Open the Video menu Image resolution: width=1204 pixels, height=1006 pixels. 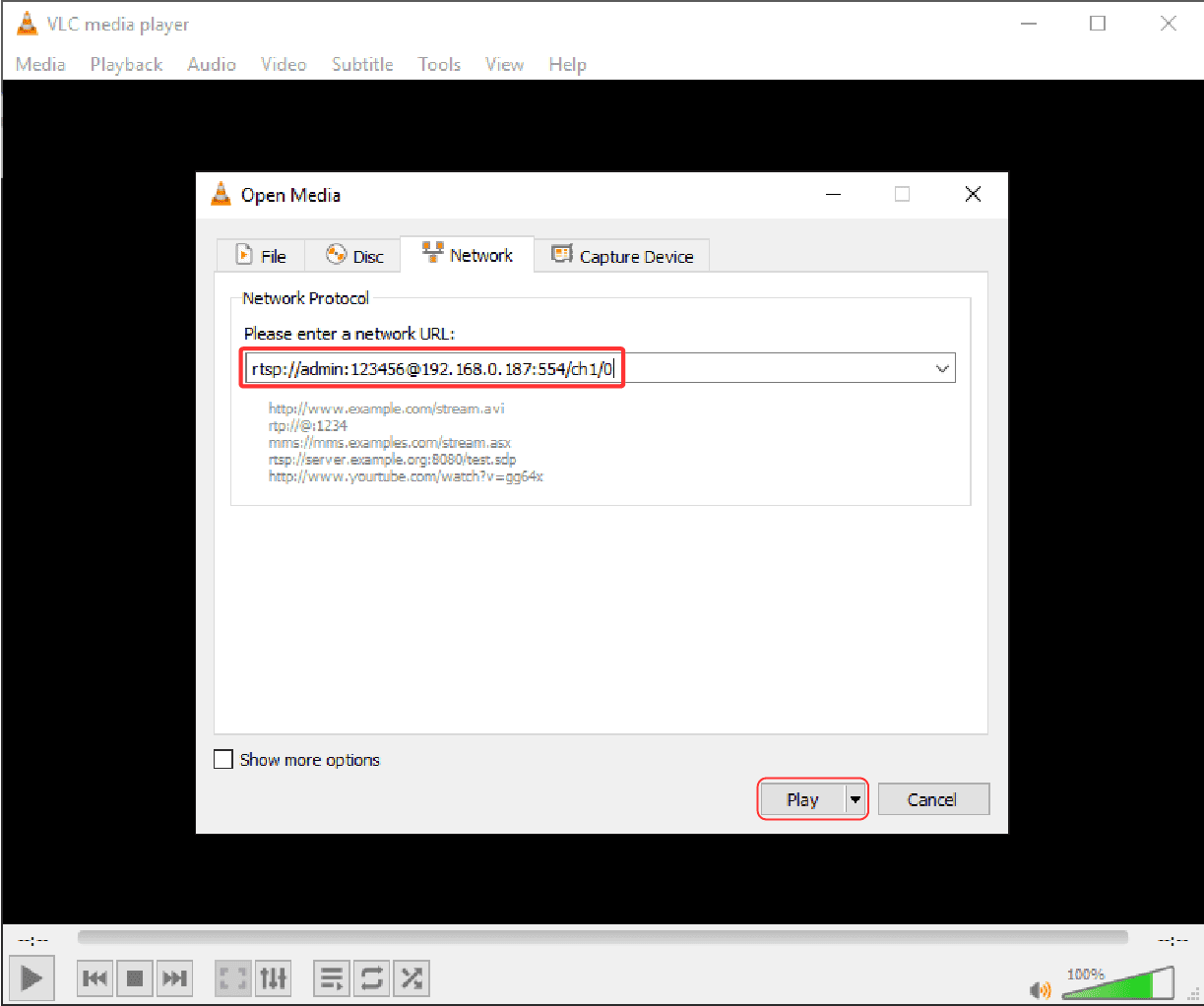click(284, 64)
